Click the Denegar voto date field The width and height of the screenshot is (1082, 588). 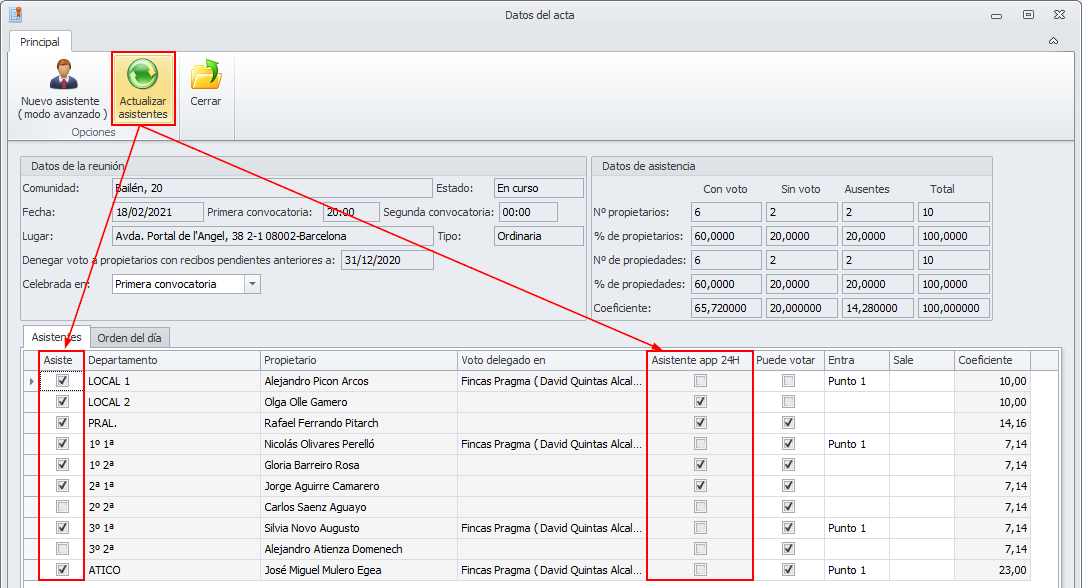point(386,260)
